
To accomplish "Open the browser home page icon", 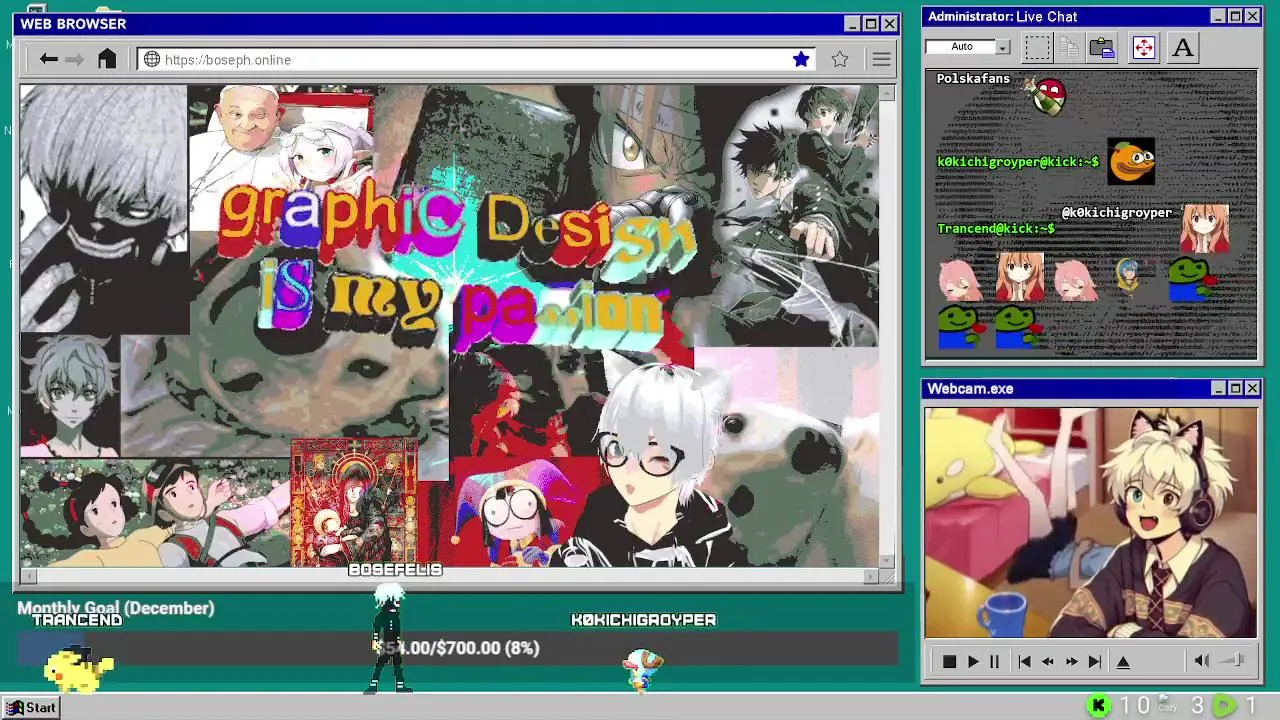I will coord(107,59).
